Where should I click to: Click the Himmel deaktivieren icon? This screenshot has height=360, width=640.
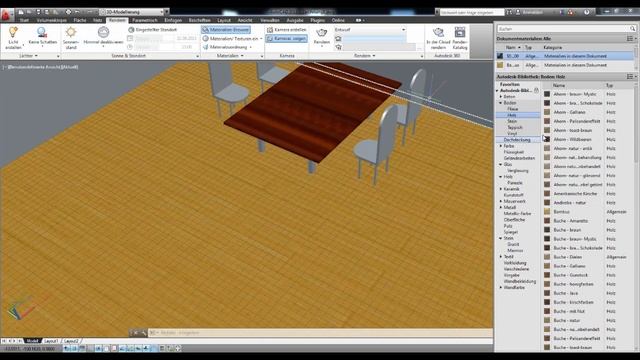point(103,32)
